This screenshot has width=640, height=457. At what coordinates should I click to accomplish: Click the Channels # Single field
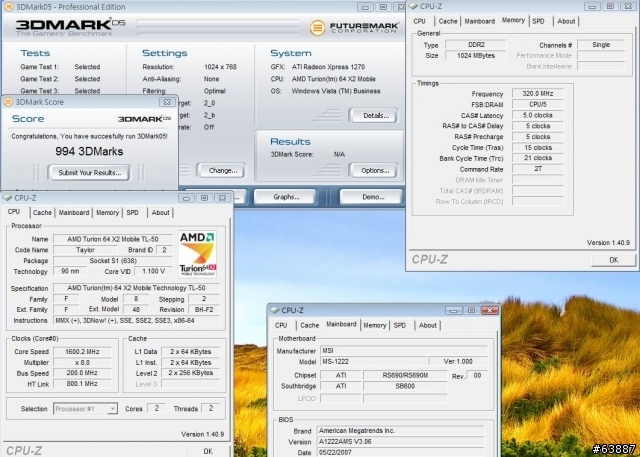pos(601,45)
